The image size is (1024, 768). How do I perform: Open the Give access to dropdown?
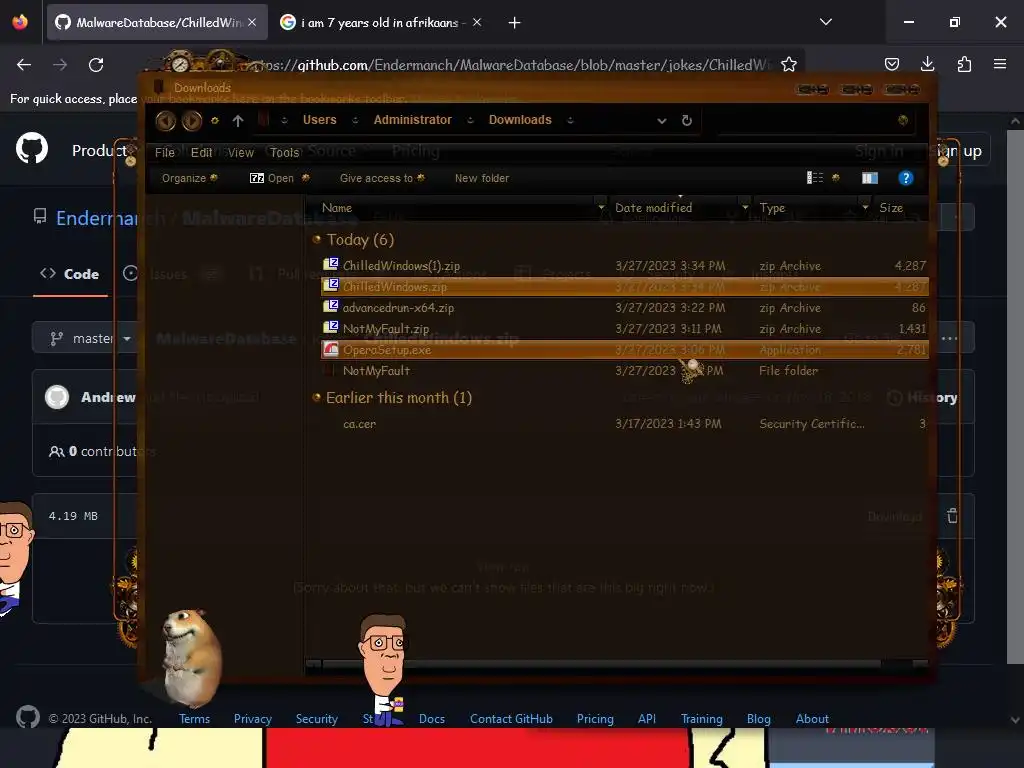pyautogui.click(x=382, y=178)
